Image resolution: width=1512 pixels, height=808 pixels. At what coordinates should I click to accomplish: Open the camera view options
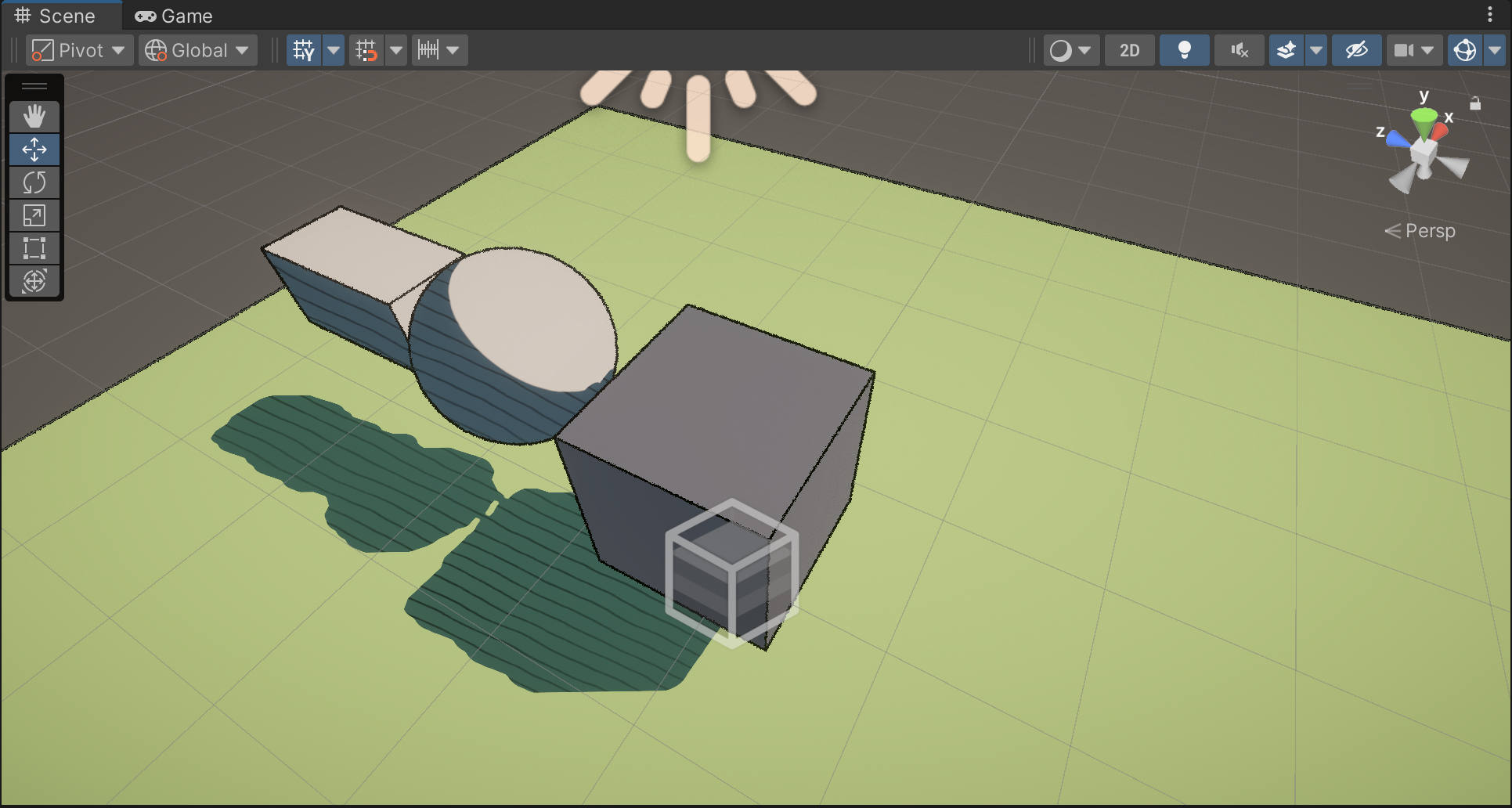click(x=1414, y=50)
